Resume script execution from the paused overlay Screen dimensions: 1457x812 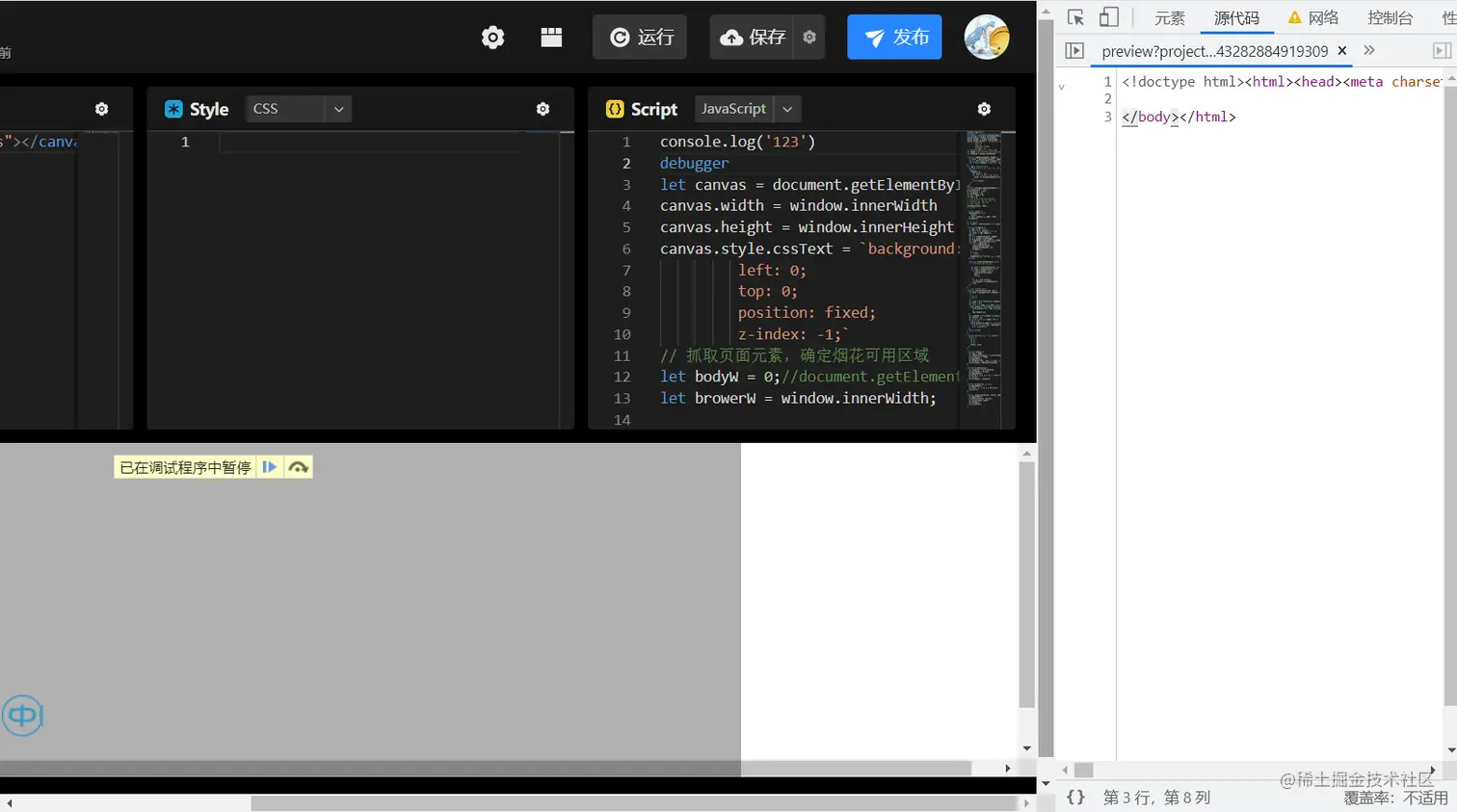(x=270, y=467)
